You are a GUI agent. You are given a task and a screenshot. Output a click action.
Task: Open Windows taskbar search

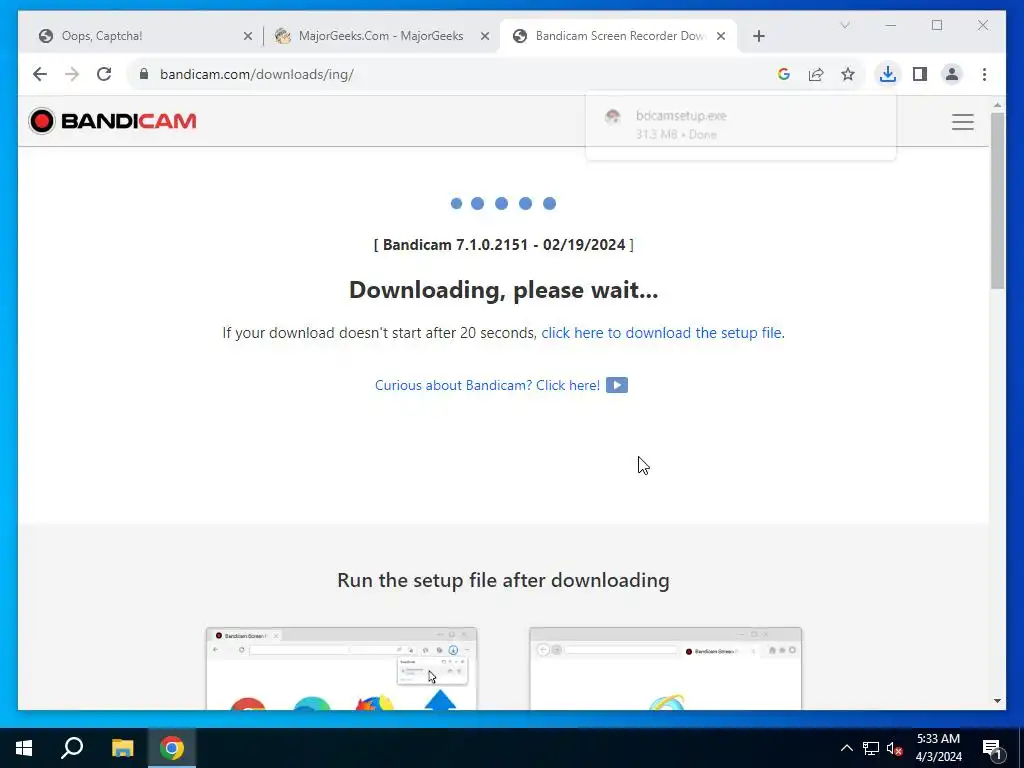pyautogui.click(x=72, y=748)
